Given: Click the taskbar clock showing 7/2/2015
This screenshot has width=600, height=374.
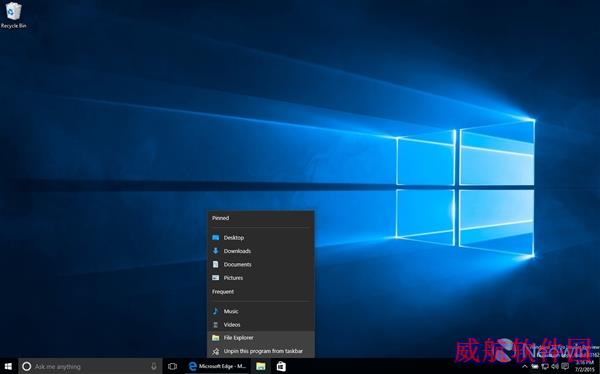Looking at the screenshot, I should [585, 366].
